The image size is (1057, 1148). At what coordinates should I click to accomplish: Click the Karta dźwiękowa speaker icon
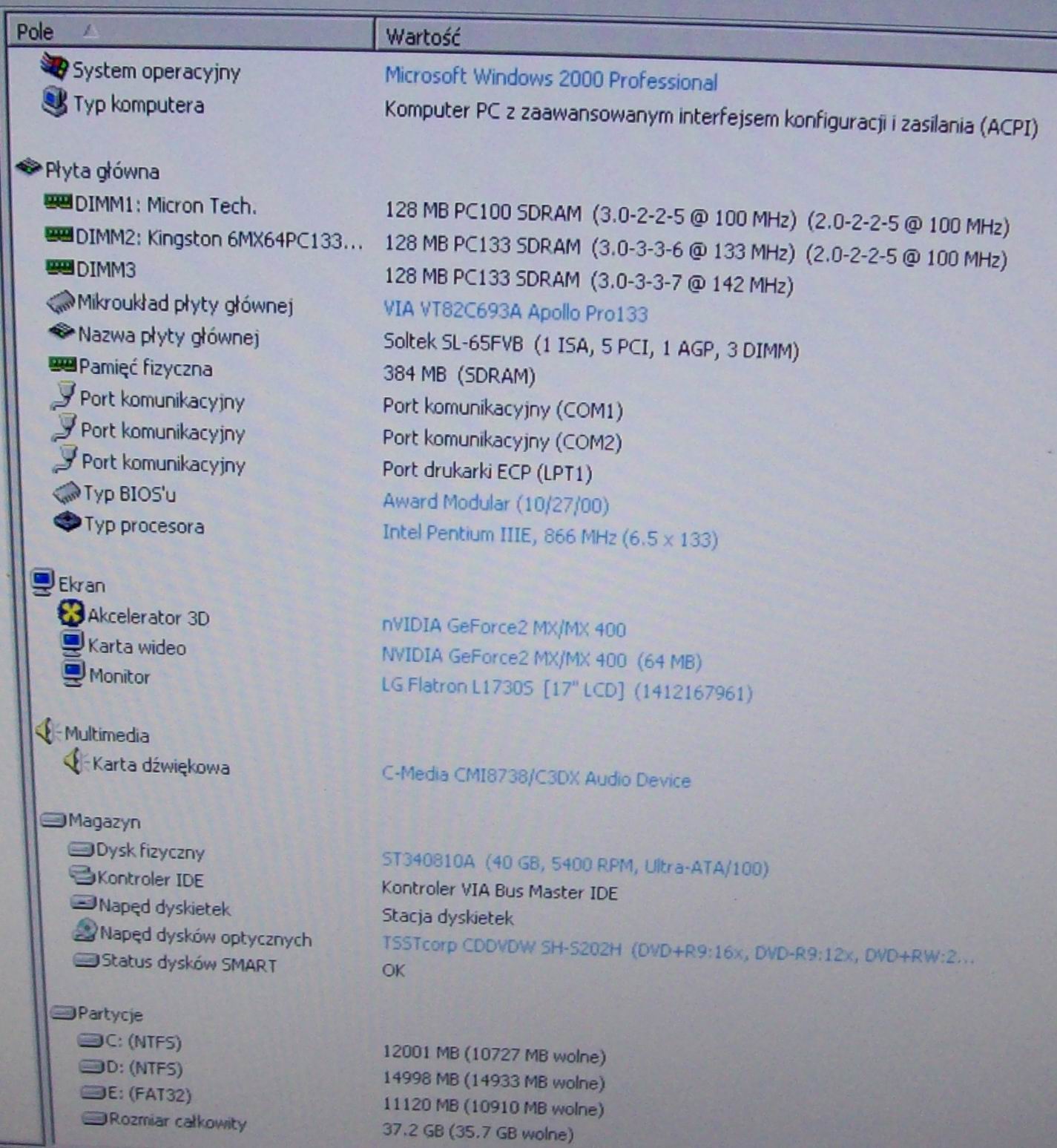(75, 761)
